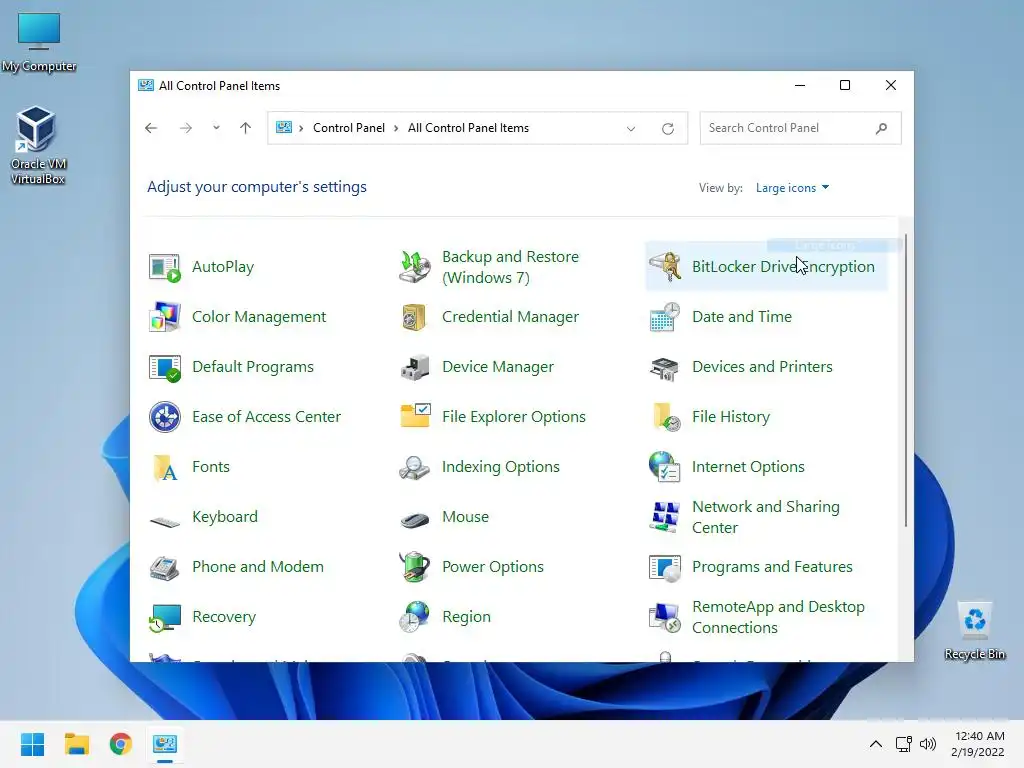The width and height of the screenshot is (1024, 768).
Task: Select Oracle VM VirtualBox desktop icon
Action: [38, 145]
